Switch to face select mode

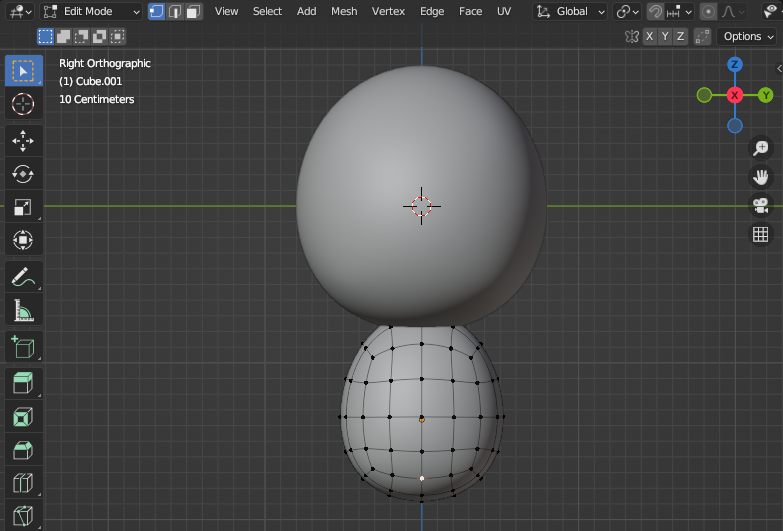tap(193, 11)
